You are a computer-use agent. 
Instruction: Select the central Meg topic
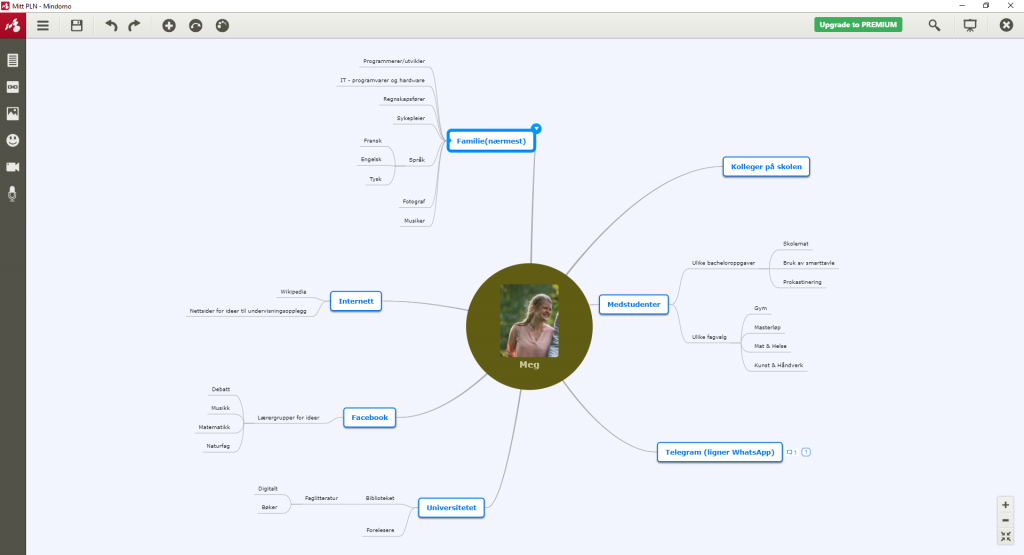point(529,365)
